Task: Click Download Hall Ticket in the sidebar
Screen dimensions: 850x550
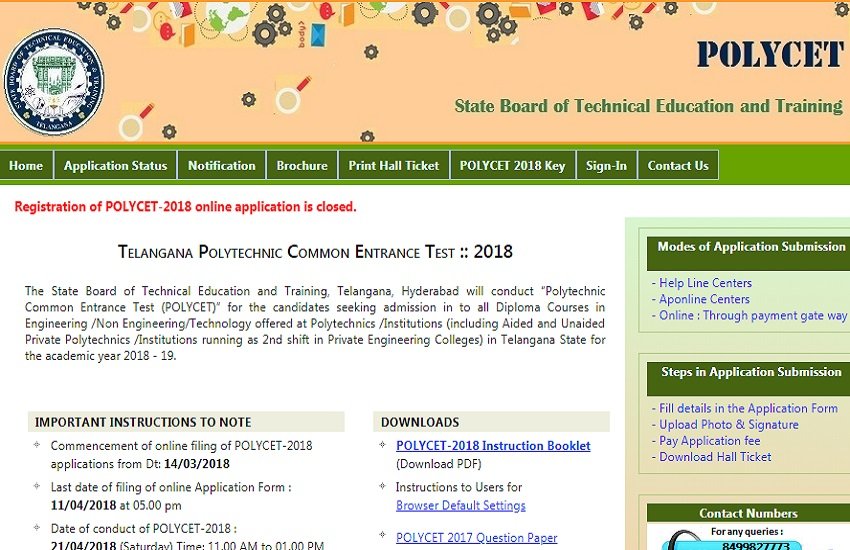Action: 715,456
